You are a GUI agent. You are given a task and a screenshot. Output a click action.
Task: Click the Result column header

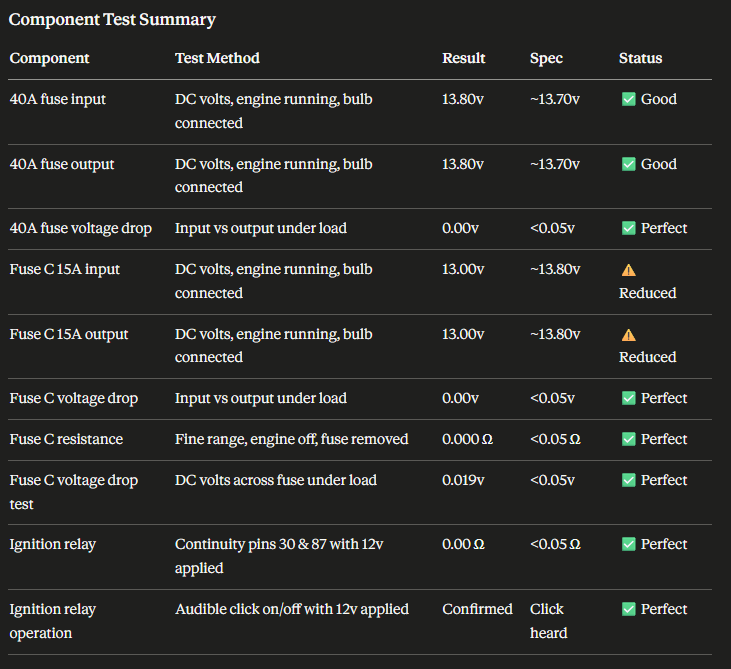click(x=463, y=58)
